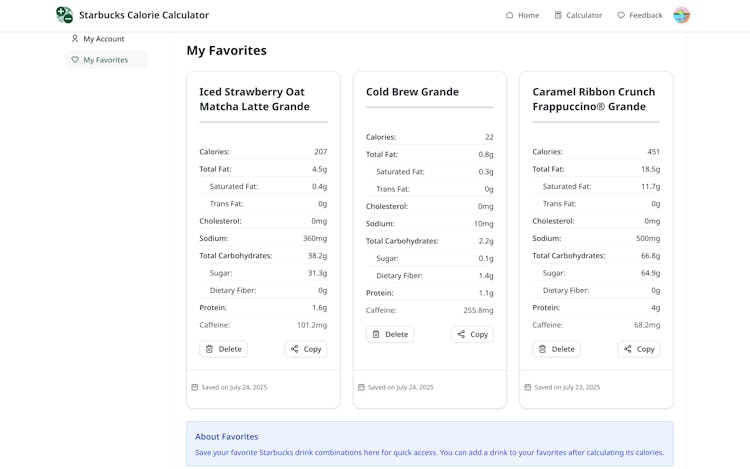
Task: Click the house icon in top navigation
Action: (x=509, y=15)
